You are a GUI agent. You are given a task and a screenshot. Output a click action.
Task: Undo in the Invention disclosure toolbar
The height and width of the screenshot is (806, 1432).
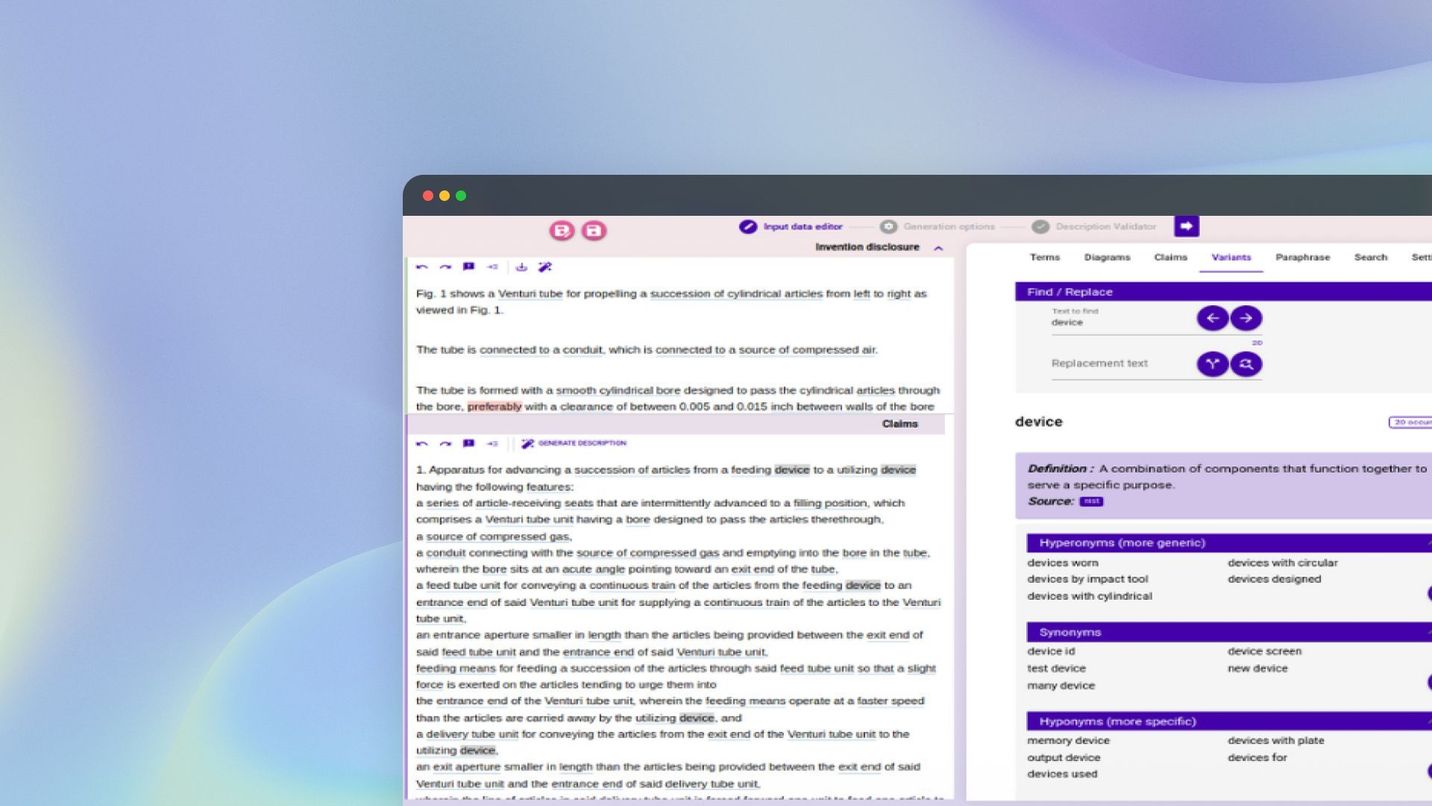[x=422, y=267]
